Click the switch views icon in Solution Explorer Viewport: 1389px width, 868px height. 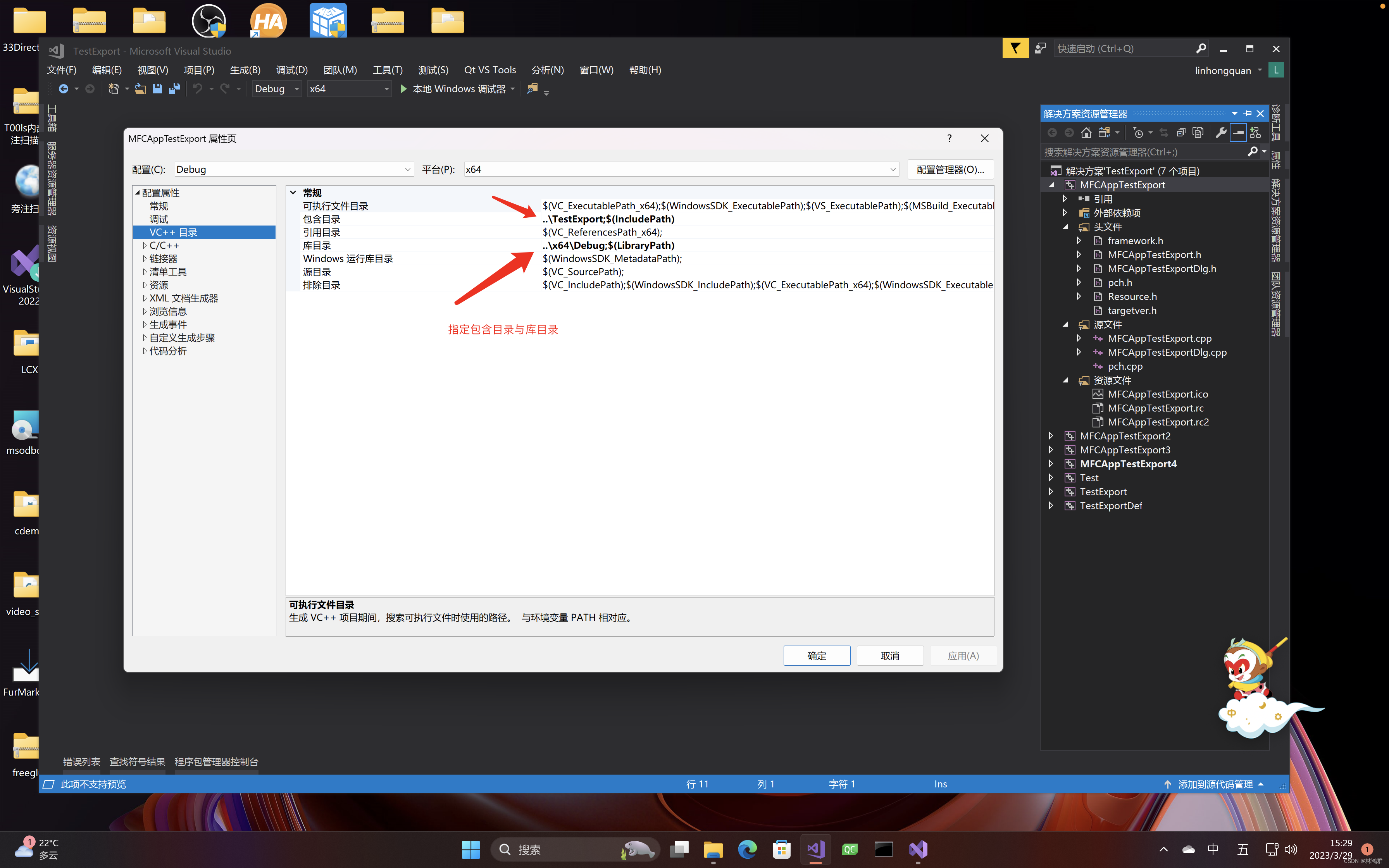(1104, 133)
